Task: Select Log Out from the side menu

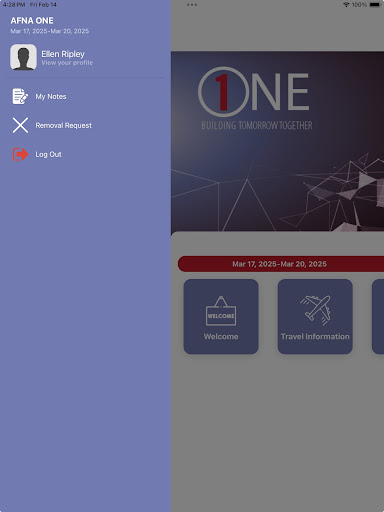Action: [85, 154]
